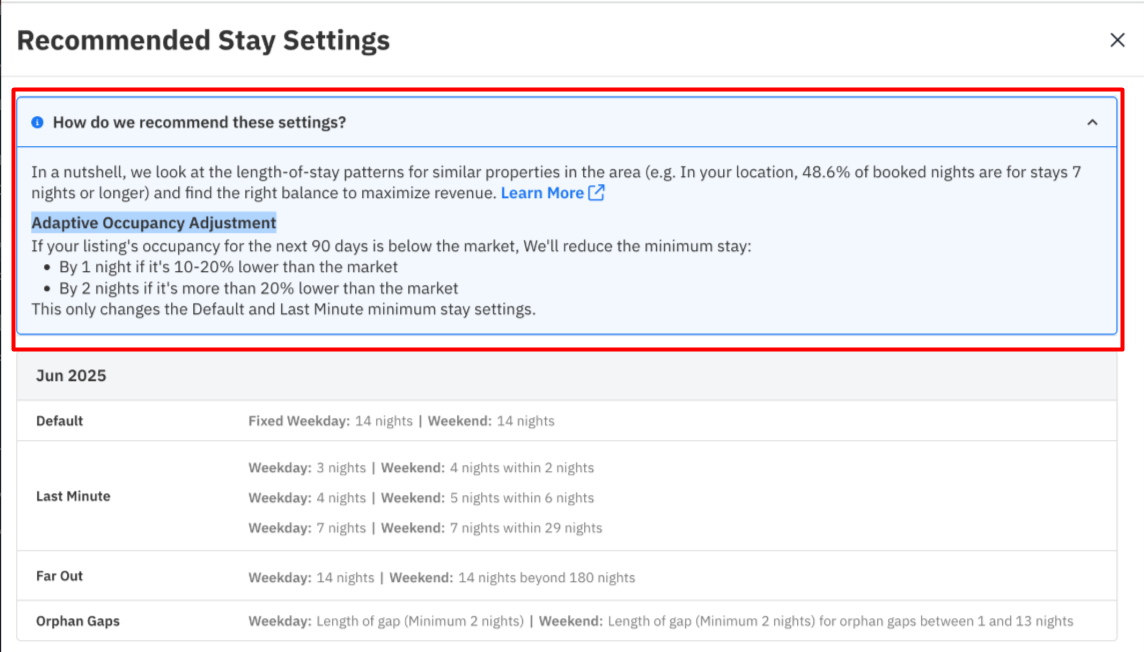1144x652 pixels.
Task: Collapse the recommendation explanation with the chevron
Action: 1092,122
